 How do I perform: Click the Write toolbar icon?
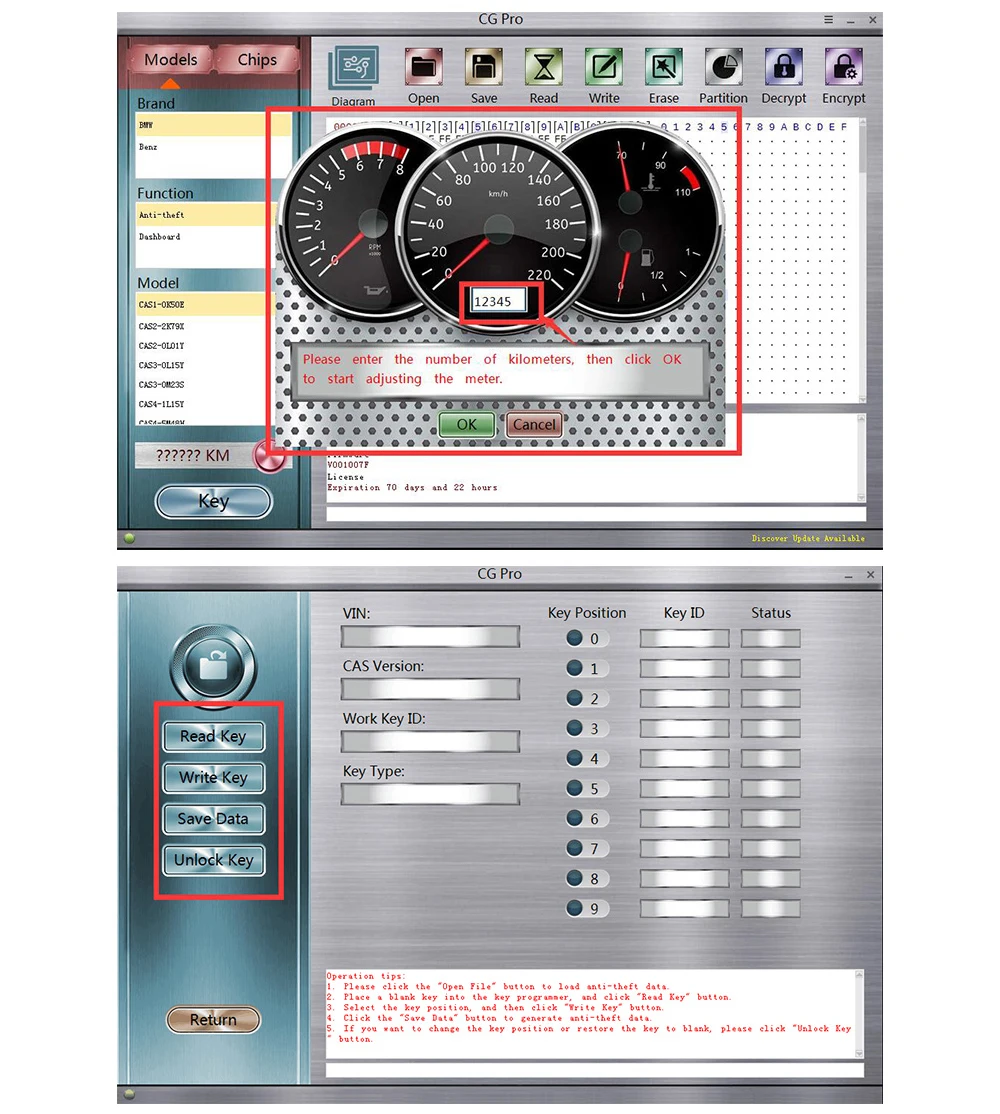(x=604, y=67)
